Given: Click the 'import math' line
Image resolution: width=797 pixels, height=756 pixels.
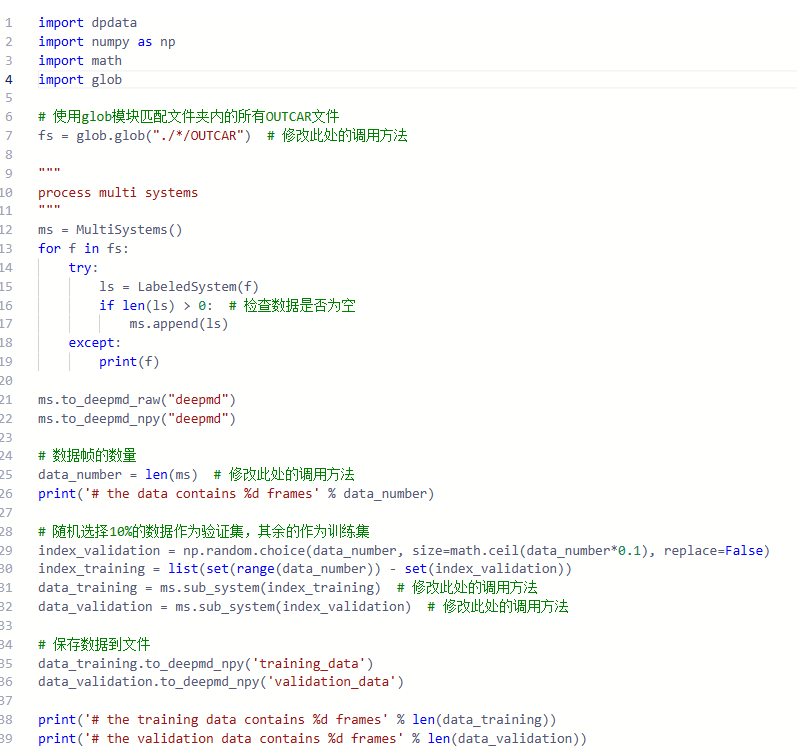Looking at the screenshot, I should point(80,60).
